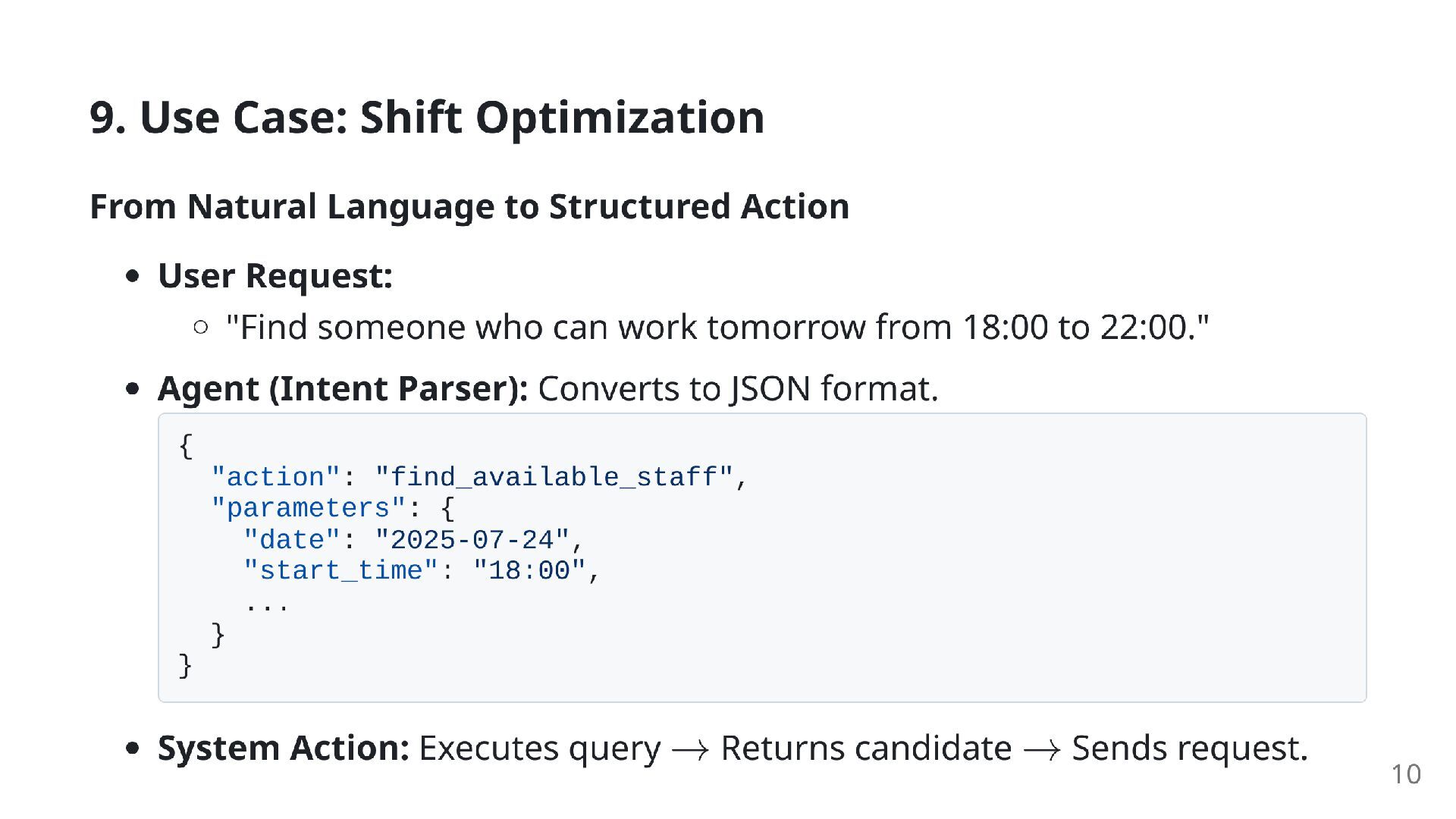The width and height of the screenshot is (1456, 819).
Task: Click the "18:00" value in the JSON code
Action: [529, 571]
